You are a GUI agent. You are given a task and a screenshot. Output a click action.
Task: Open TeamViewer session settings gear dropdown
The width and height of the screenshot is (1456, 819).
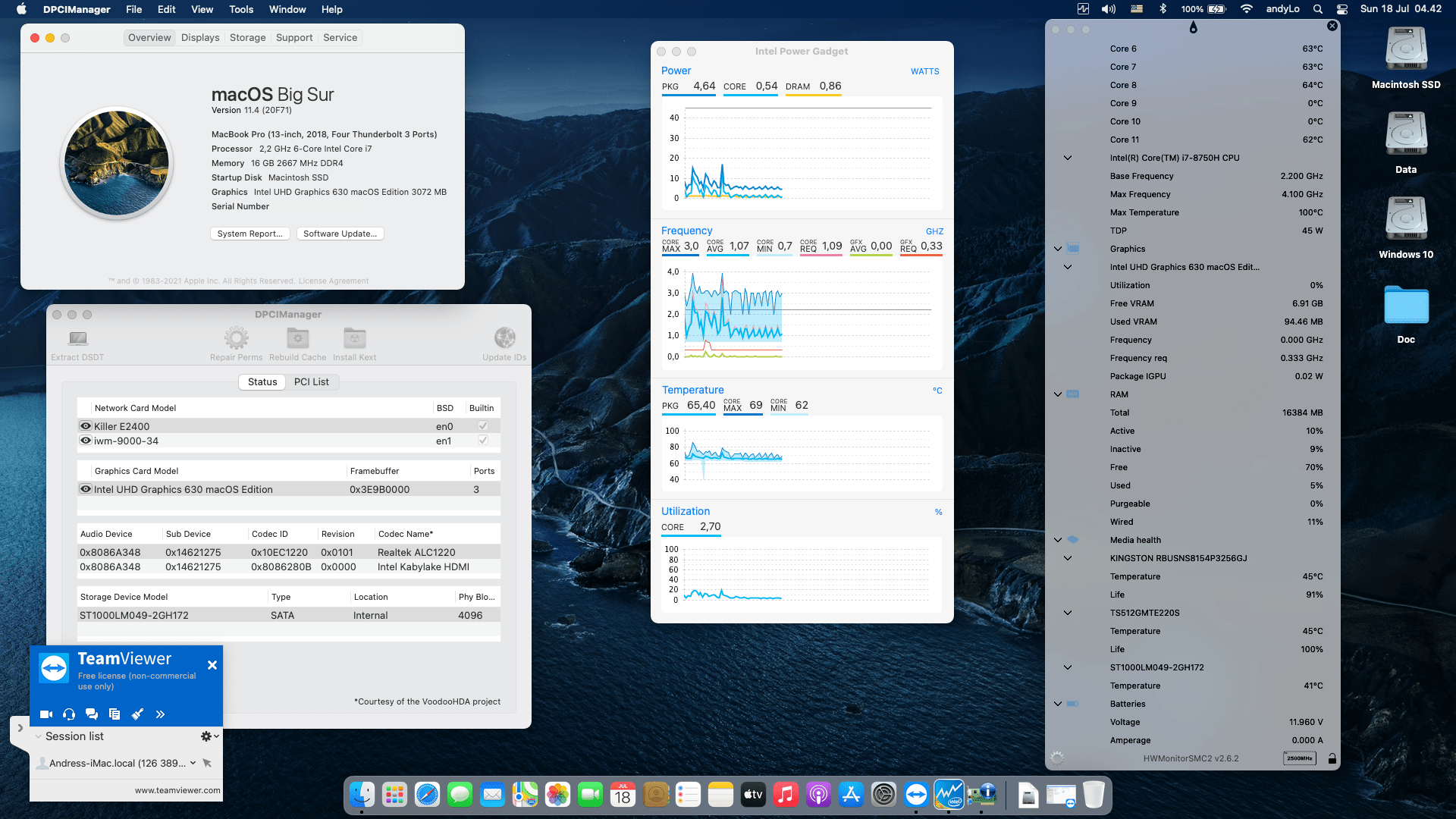click(x=209, y=736)
